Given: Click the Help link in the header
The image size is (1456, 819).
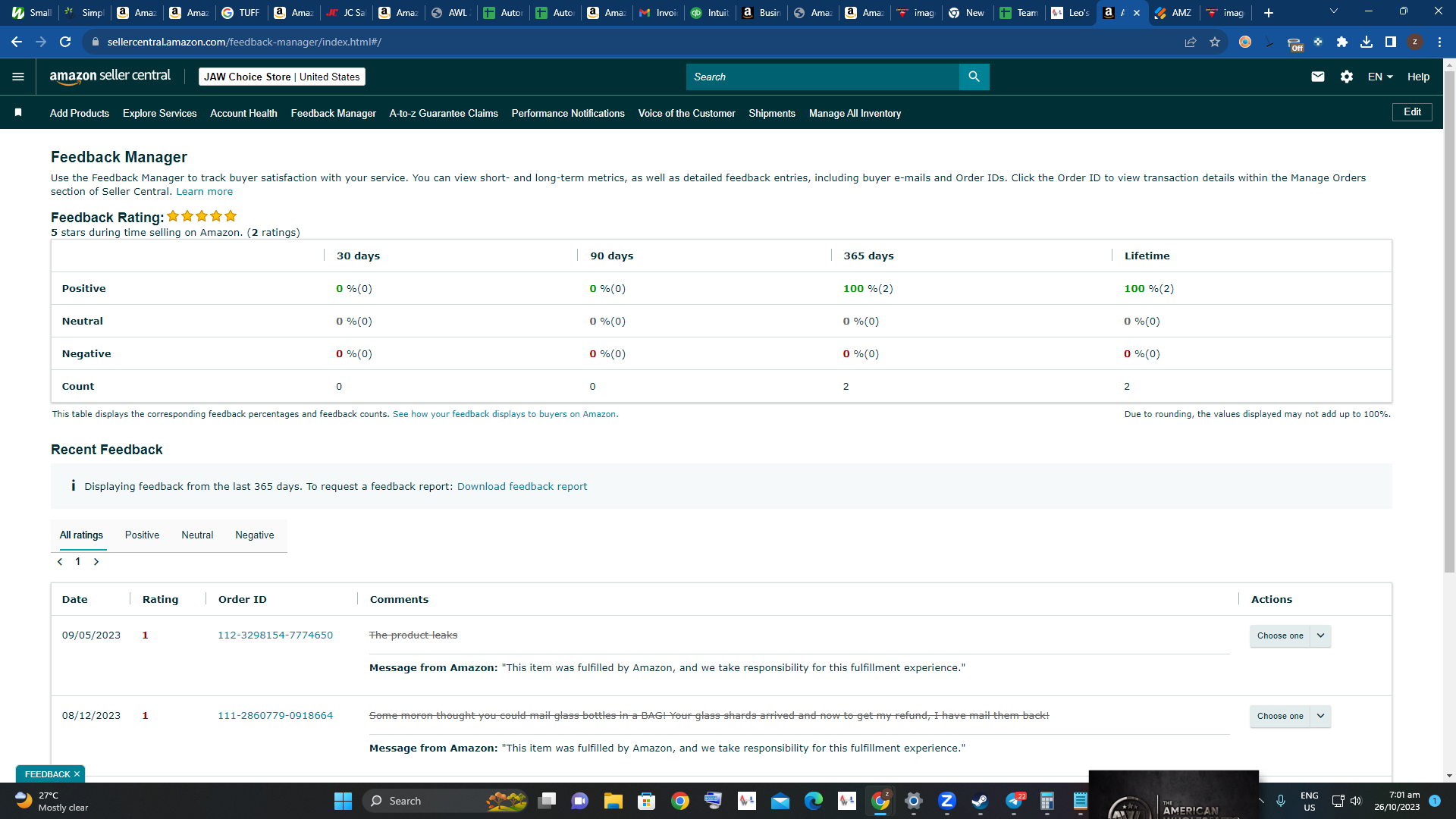Looking at the screenshot, I should tap(1418, 77).
